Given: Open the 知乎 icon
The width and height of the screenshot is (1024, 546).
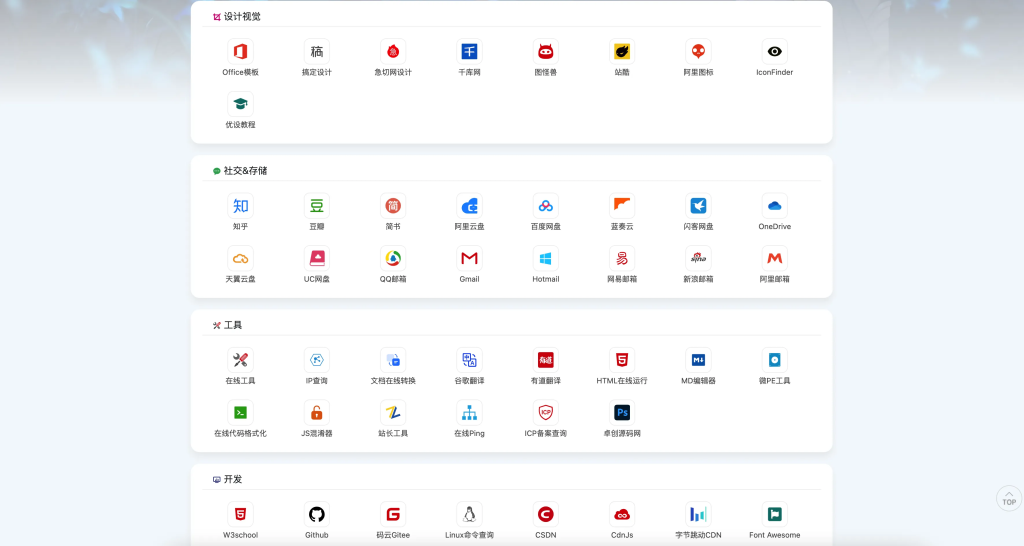Looking at the screenshot, I should click(x=240, y=206).
